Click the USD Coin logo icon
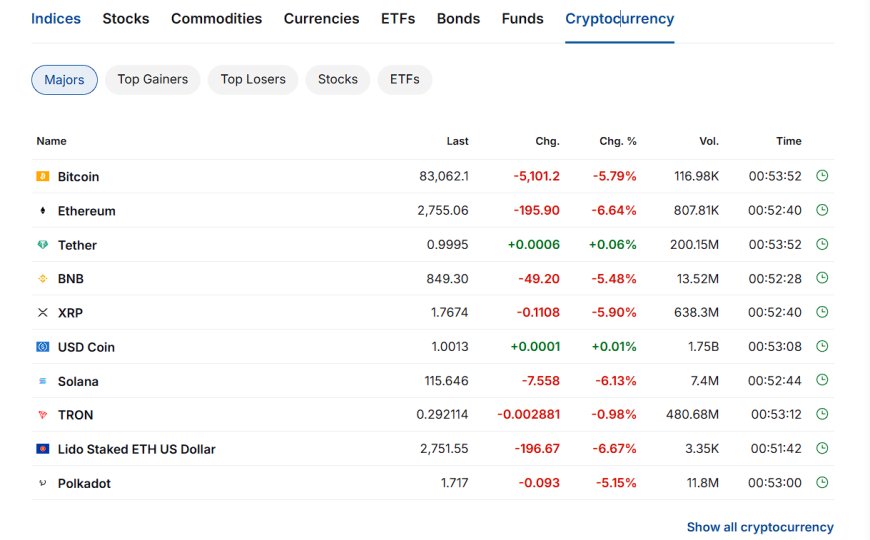Image resolution: width=870 pixels, height=540 pixels. (43, 347)
